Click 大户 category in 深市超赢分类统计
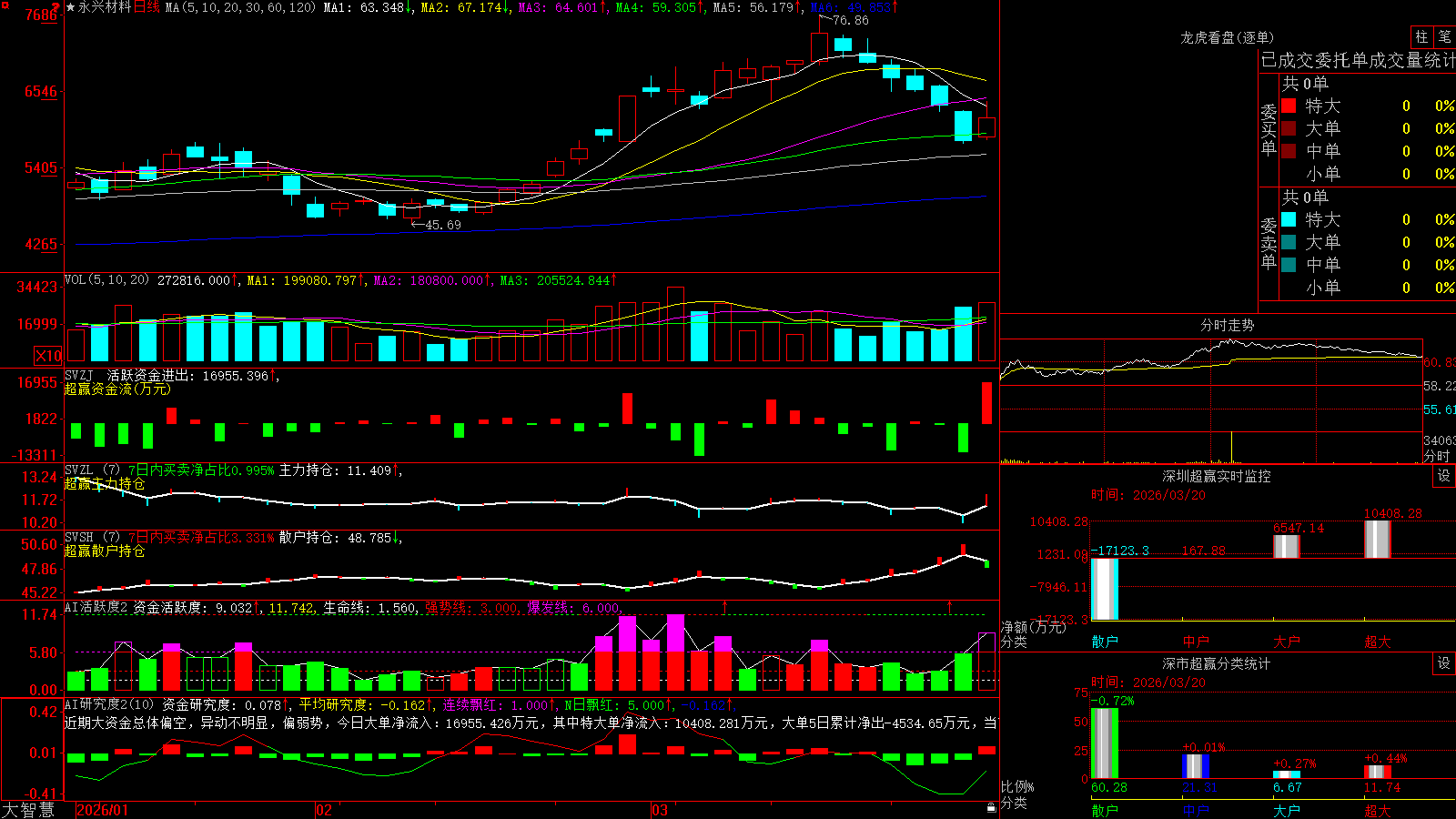Image resolution: width=1456 pixels, height=819 pixels. click(1287, 811)
